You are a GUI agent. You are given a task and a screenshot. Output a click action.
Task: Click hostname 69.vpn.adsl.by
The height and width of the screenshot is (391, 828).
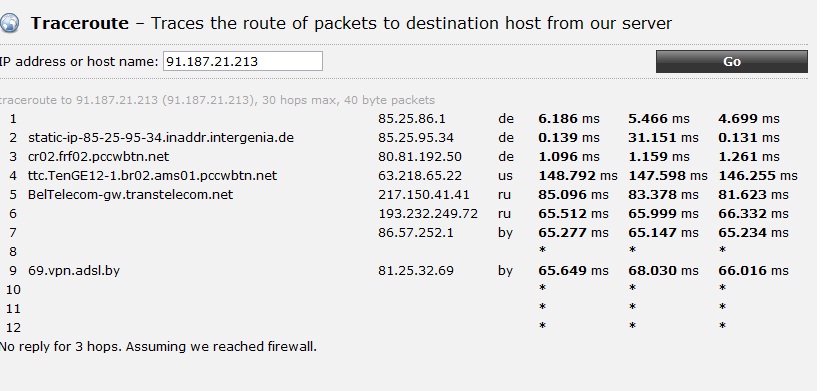tap(74, 271)
